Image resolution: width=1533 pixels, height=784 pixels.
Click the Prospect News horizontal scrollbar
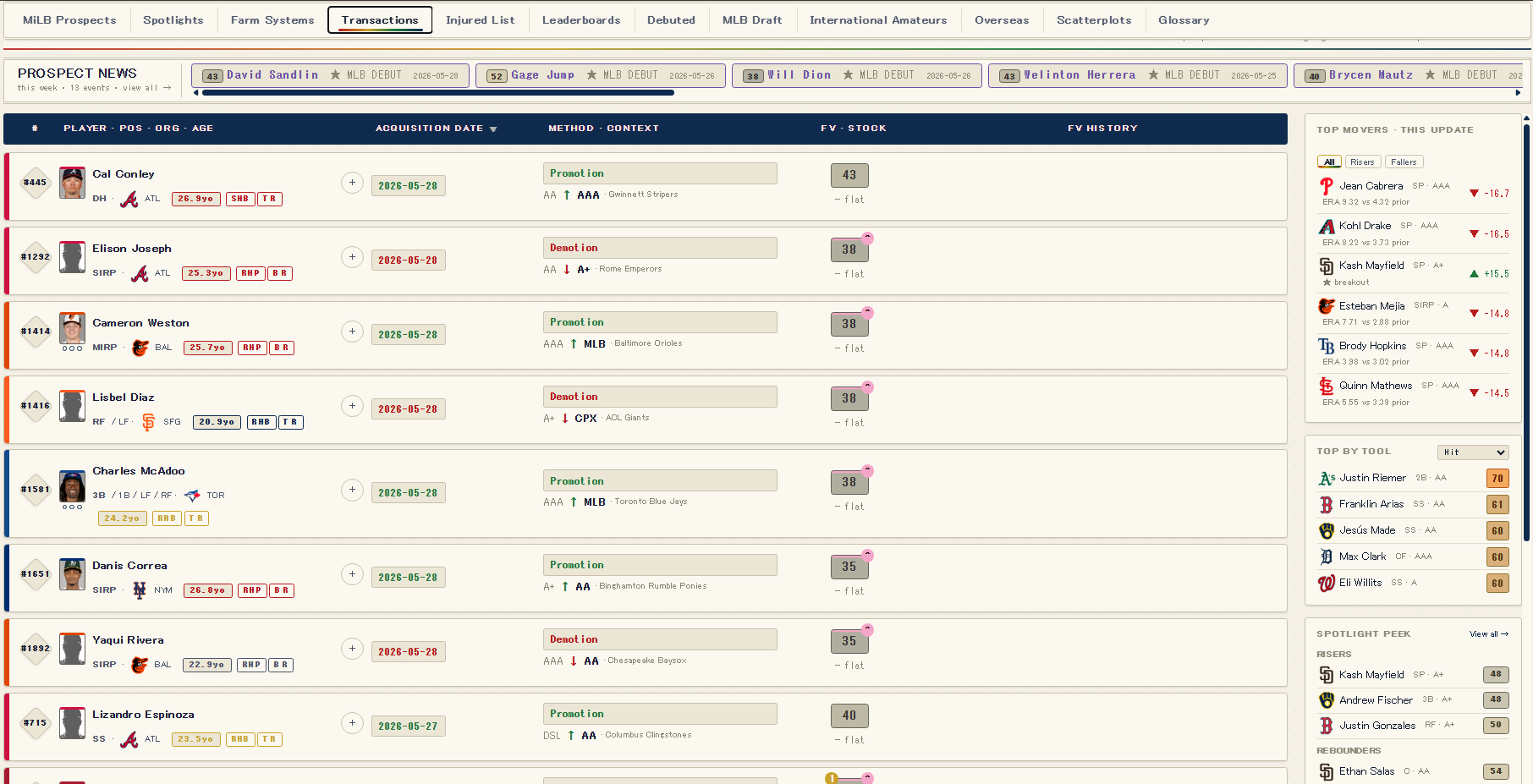coord(433,93)
